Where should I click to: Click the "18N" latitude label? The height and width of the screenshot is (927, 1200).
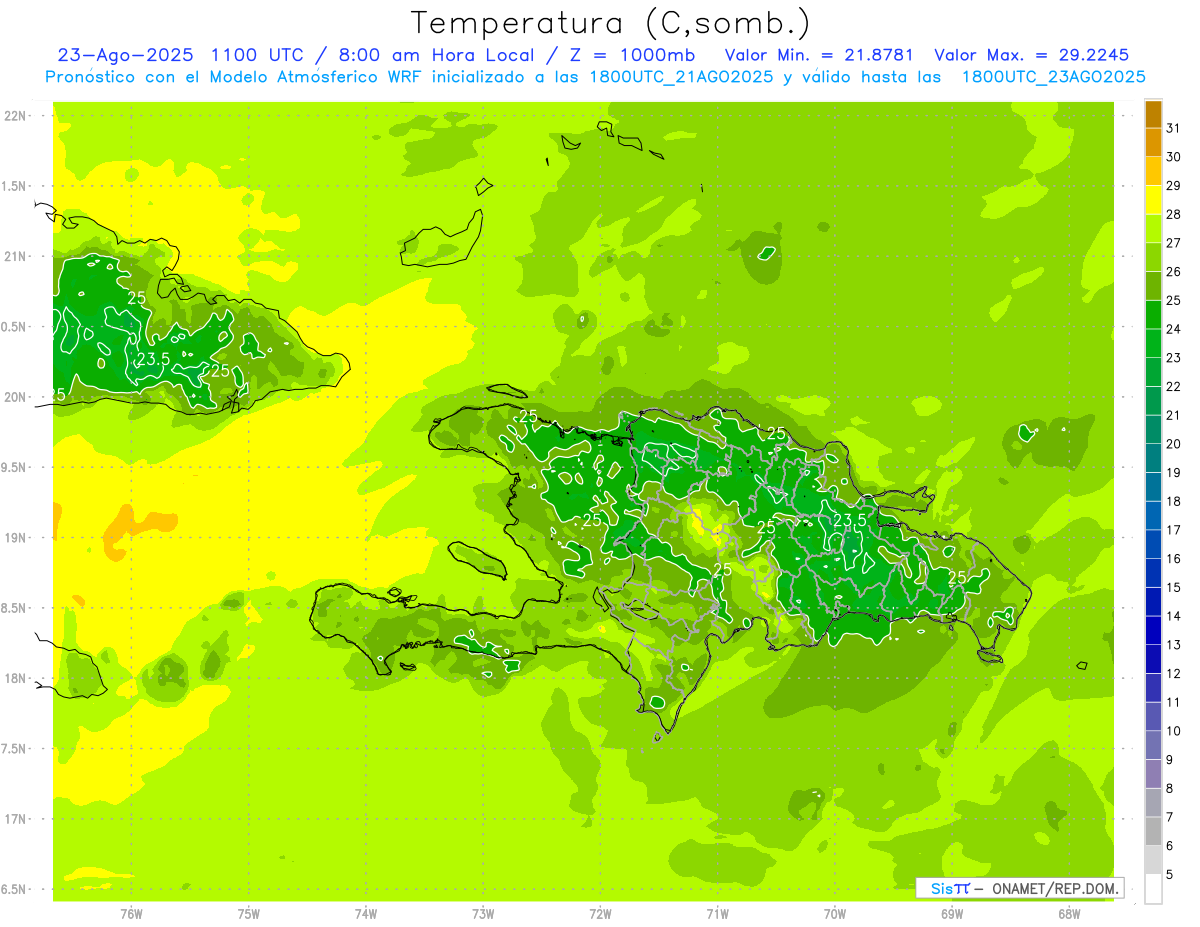click(15, 678)
